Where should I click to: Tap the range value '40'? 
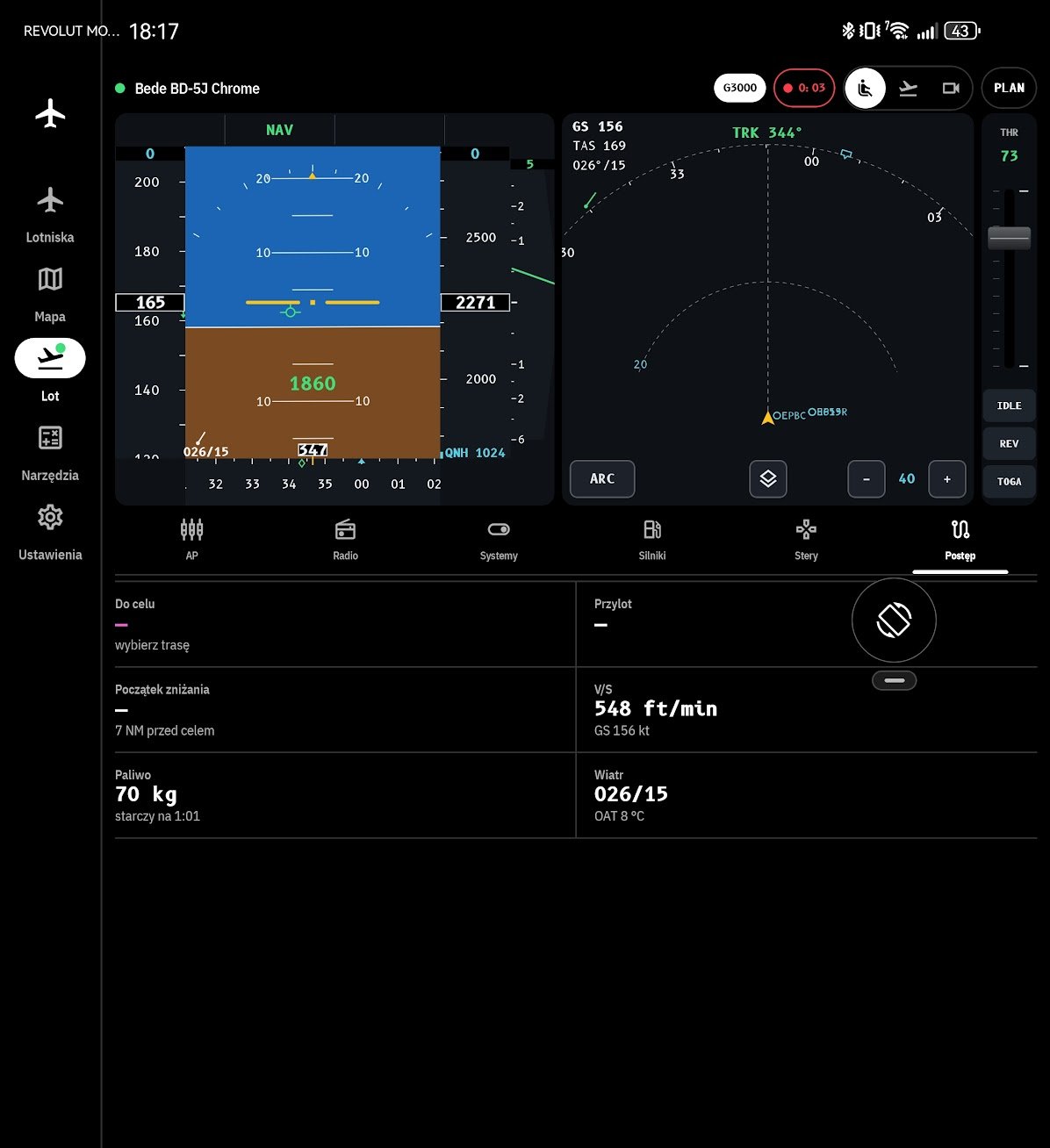coord(907,479)
